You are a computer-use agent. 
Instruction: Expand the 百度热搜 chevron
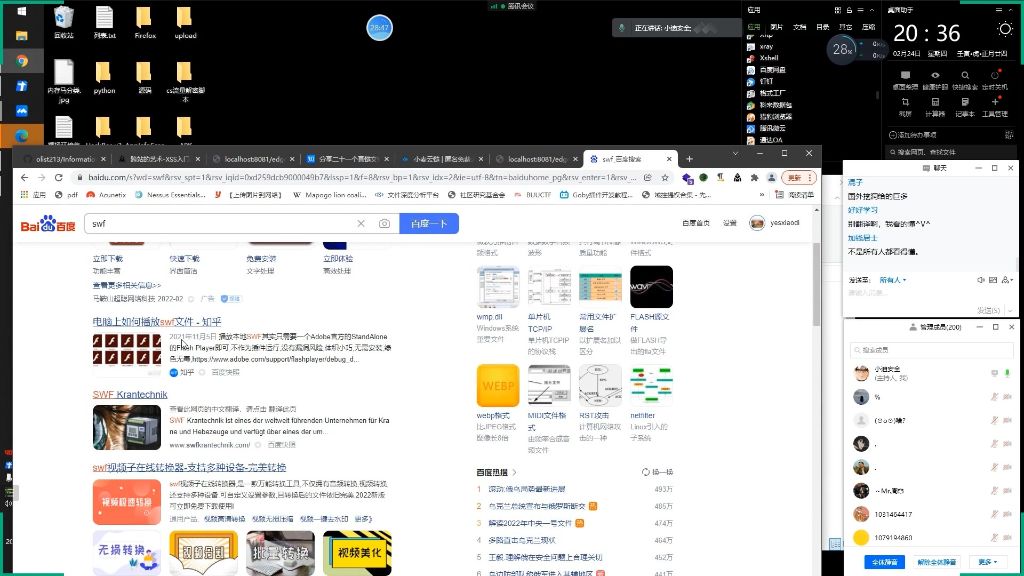click(515, 472)
